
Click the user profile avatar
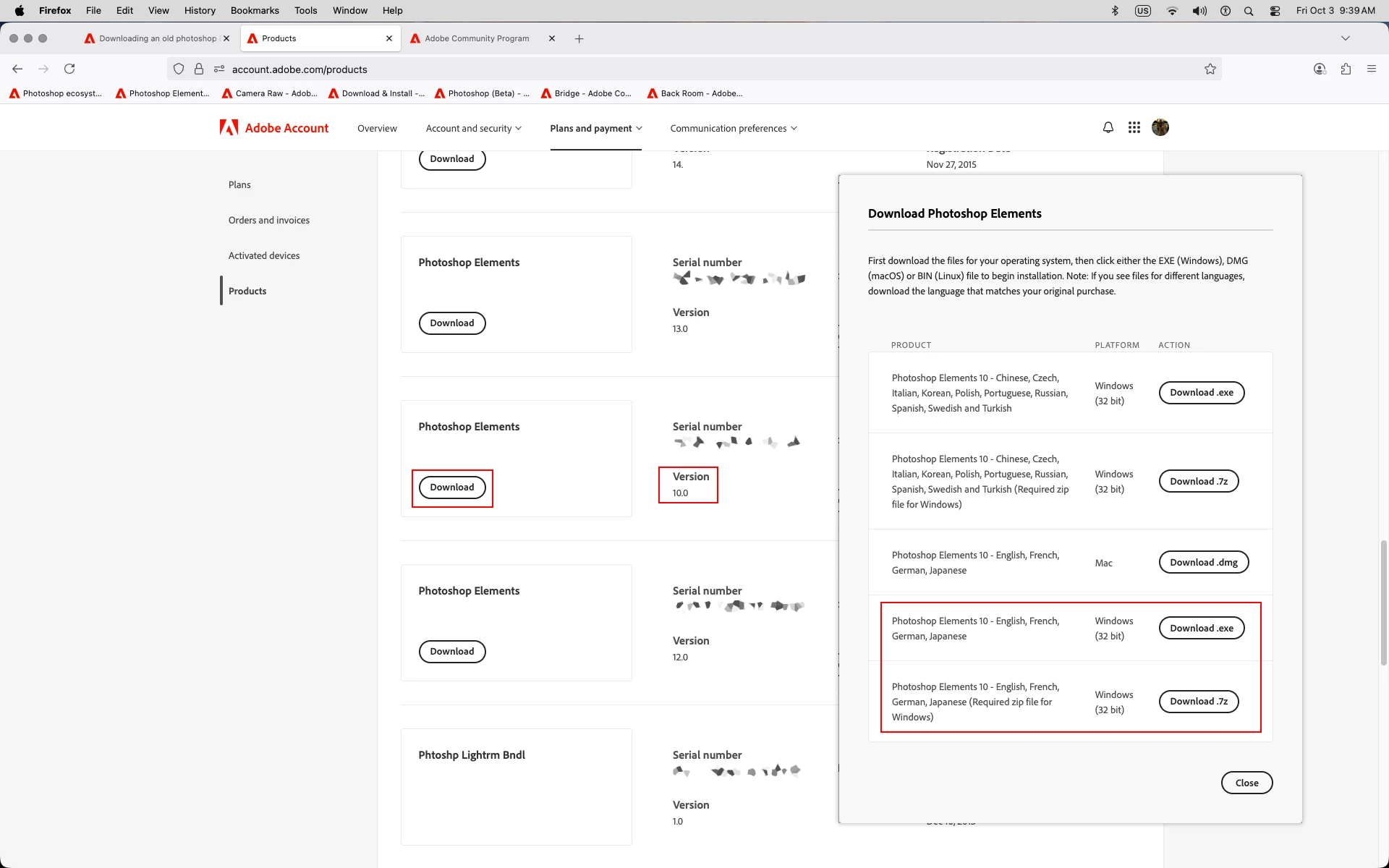(x=1160, y=128)
